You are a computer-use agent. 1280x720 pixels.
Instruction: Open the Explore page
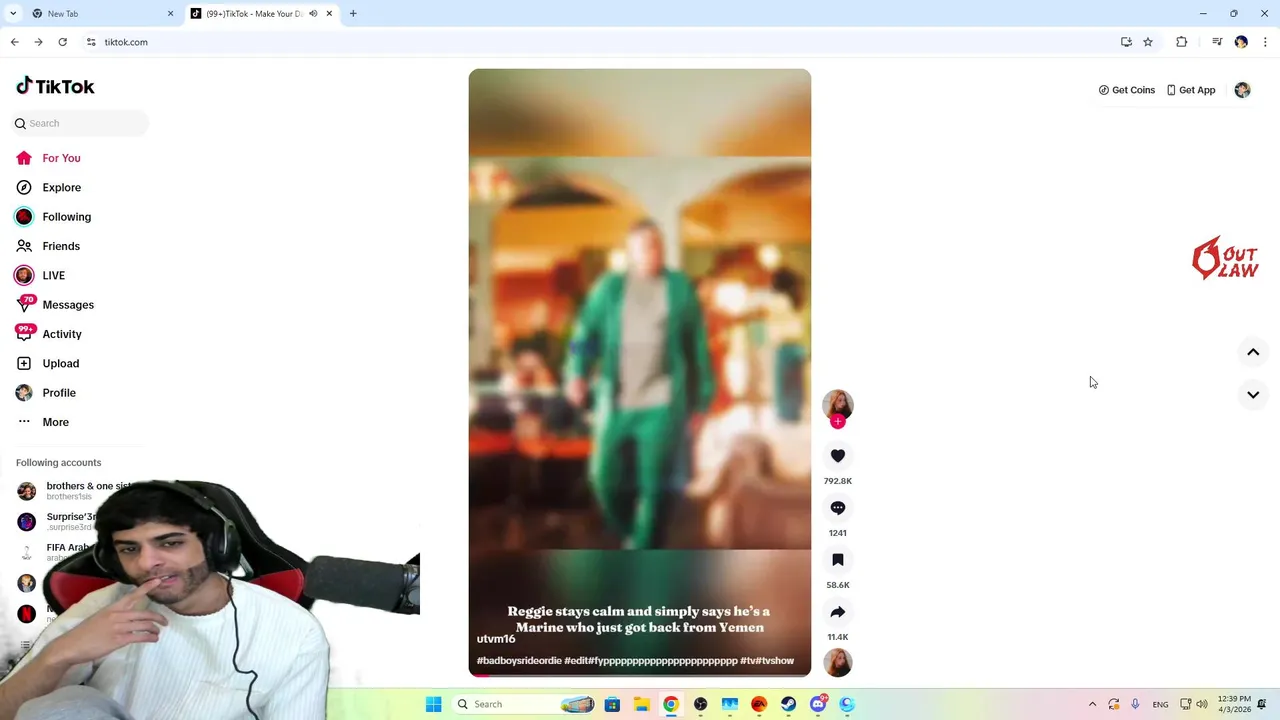48,187
